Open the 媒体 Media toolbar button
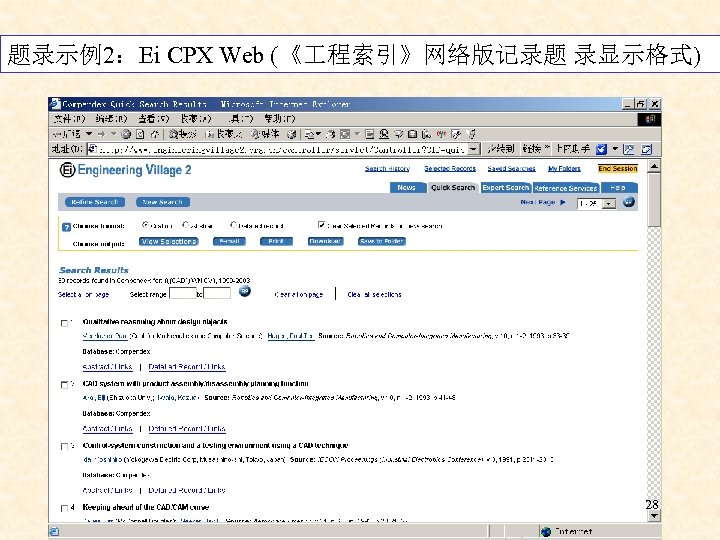720x540 pixels. click(265, 134)
